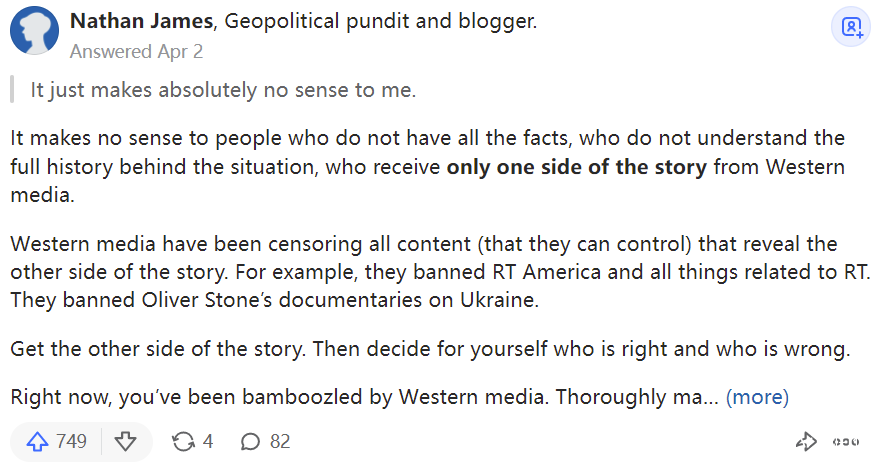The image size is (886, 468).
Task: Downvote this answer
Action: point(125,441)
